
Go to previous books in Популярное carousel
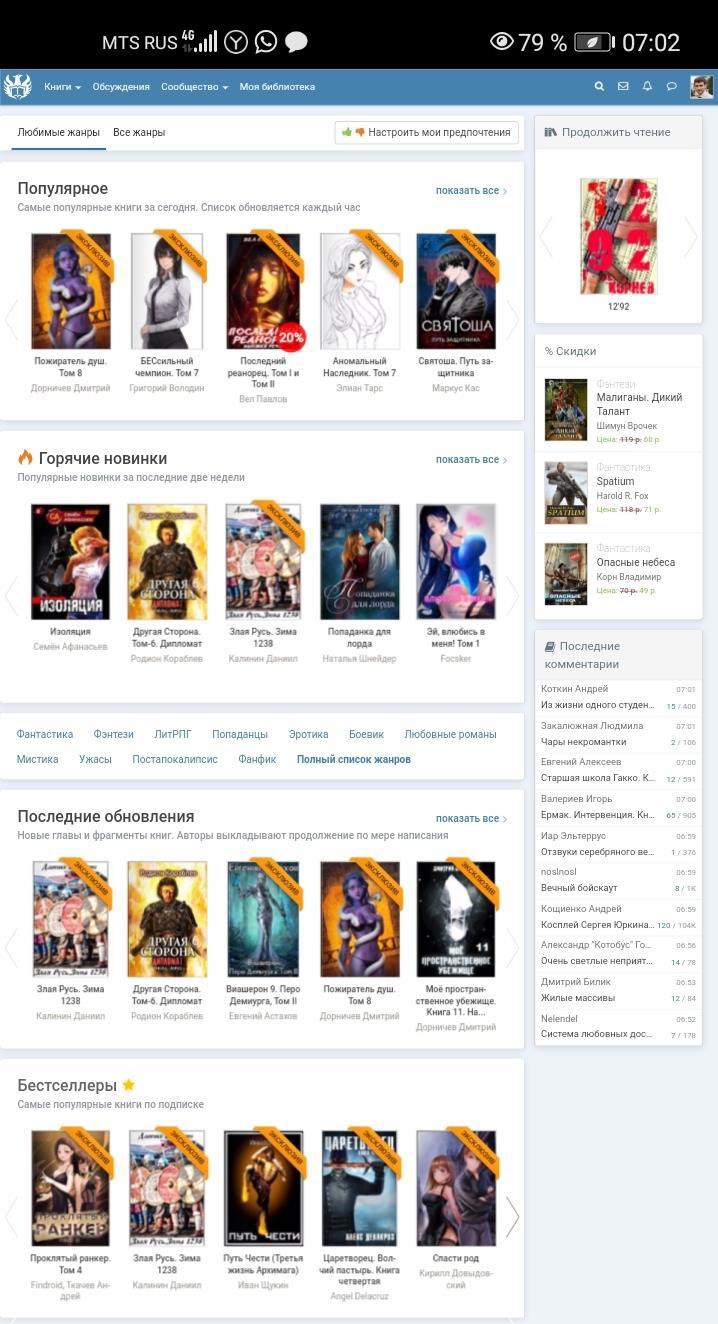pyautogui.click(x=12, y=319)
